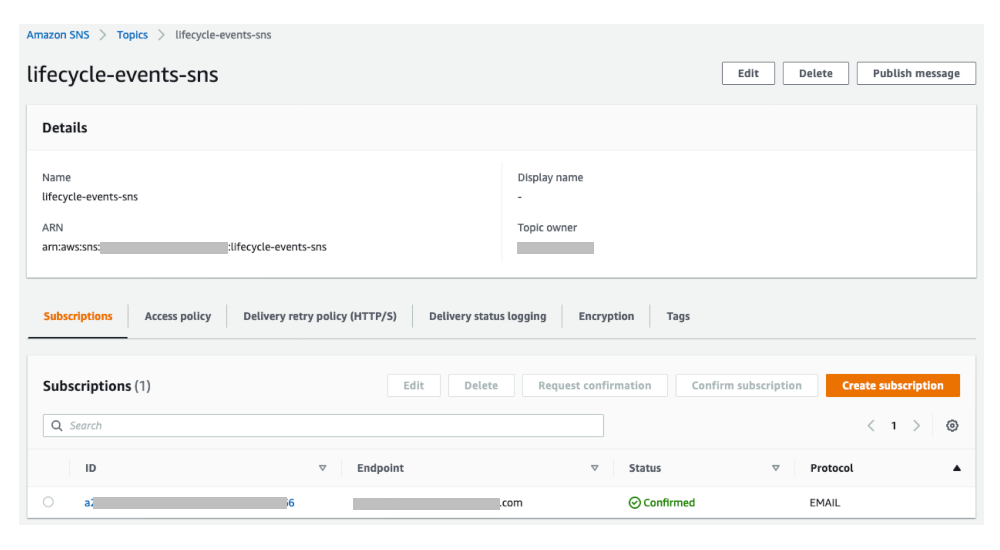The image size is (1000, 550).
Task: Click the EMAIL protocol cell
Action: [x=825, y=503]
